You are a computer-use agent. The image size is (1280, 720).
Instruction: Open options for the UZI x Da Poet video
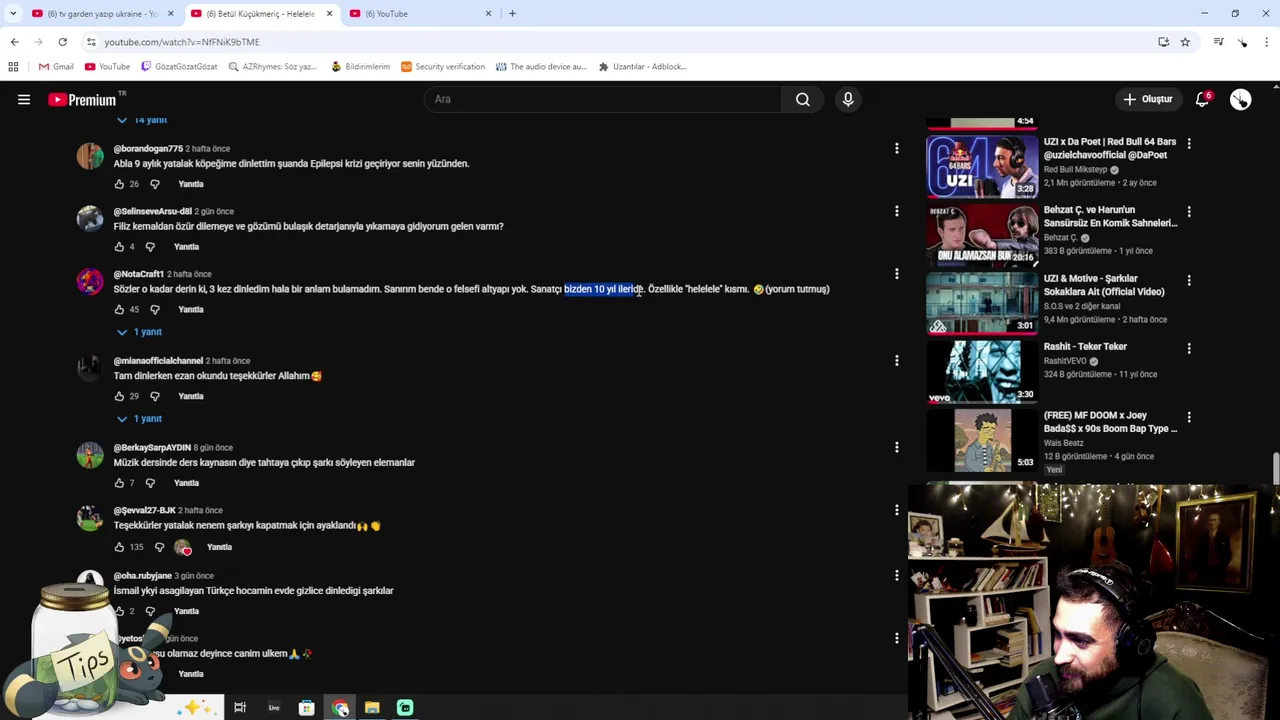tap(1189, 143)
